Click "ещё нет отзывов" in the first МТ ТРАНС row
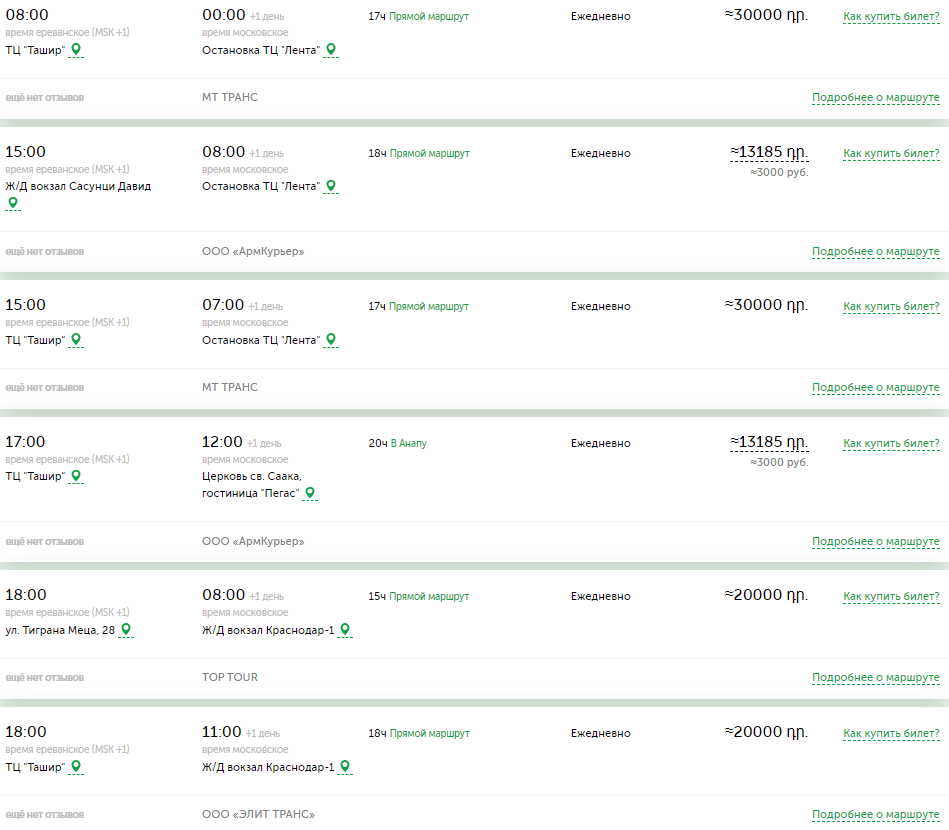949x830 pixels. pyautogui.click(x=45, y=97)
